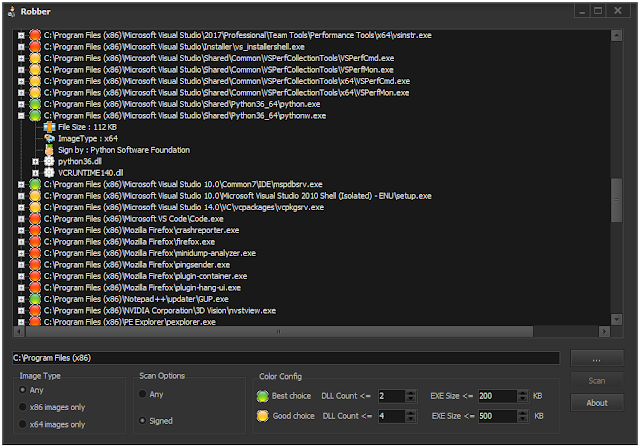Expand the vsinstr.exe tree node

21,35
